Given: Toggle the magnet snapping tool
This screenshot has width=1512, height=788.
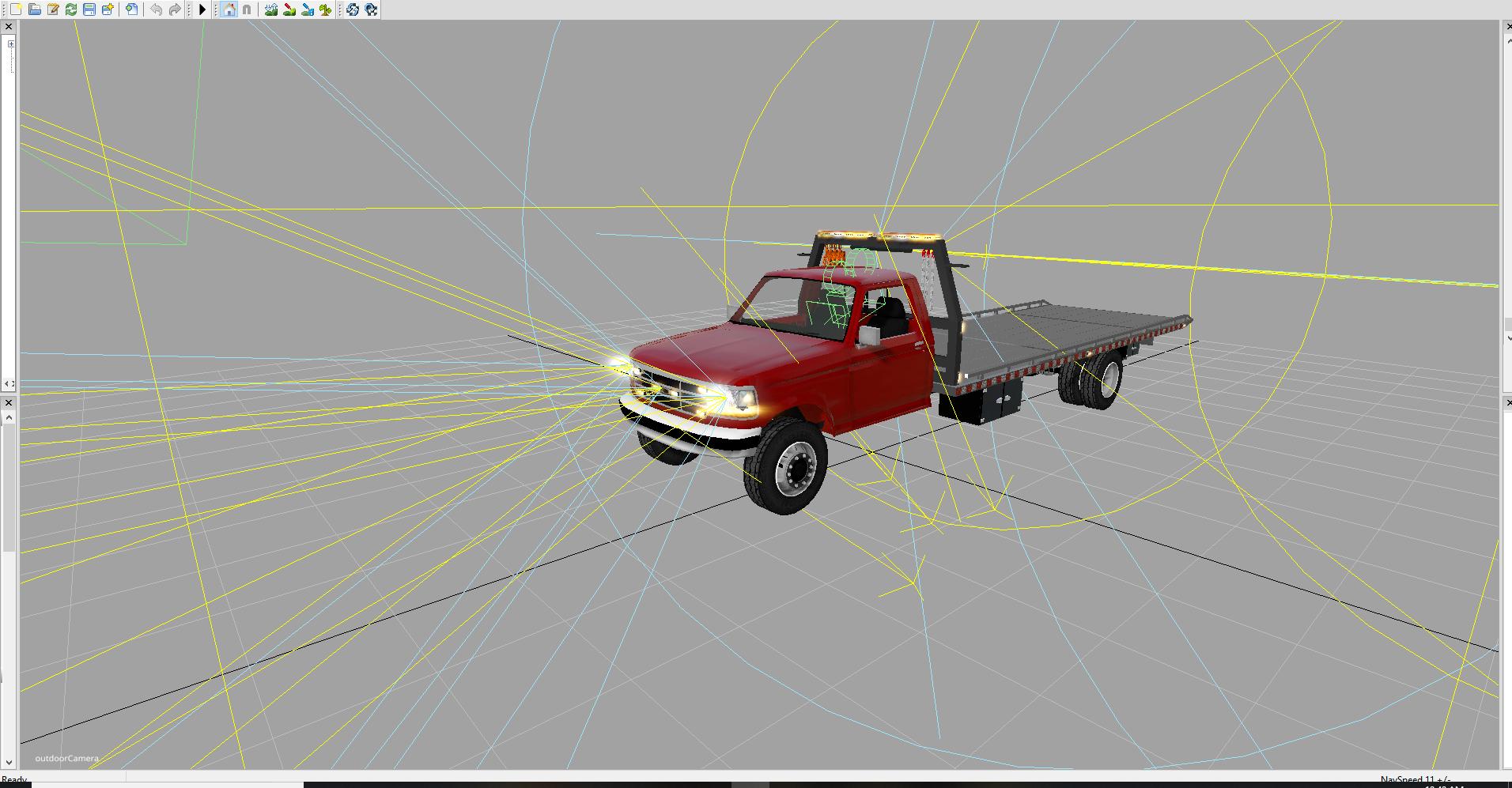Looking at the screenshot, I should click(247, 9).
